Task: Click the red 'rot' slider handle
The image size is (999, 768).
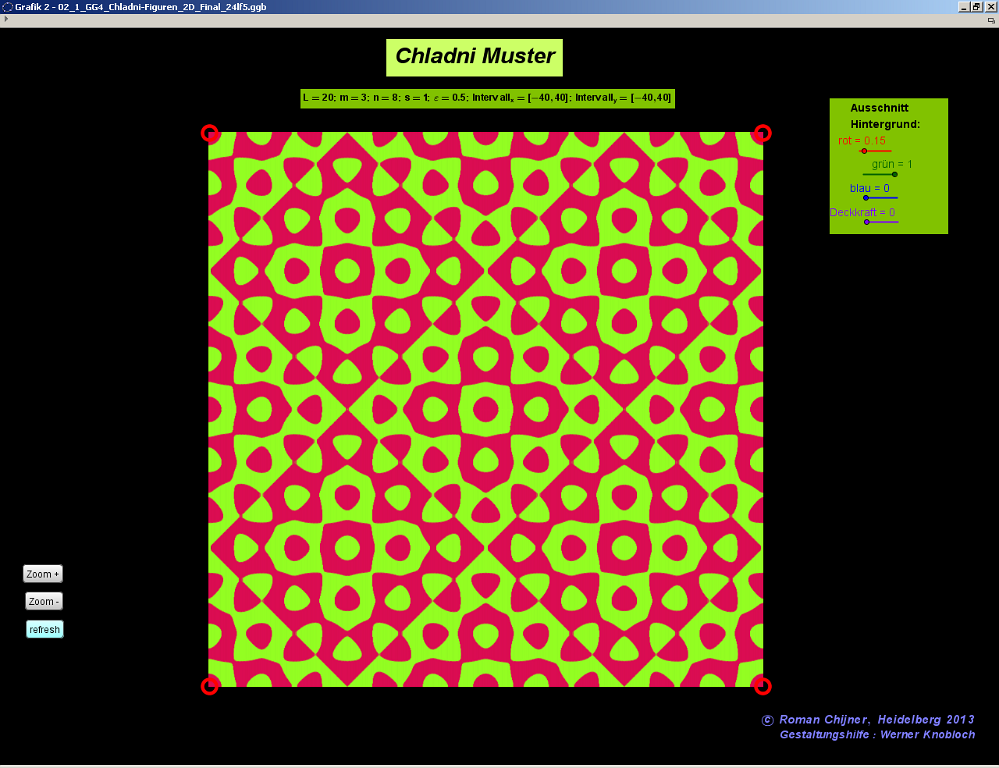Action: pos(864,151)
